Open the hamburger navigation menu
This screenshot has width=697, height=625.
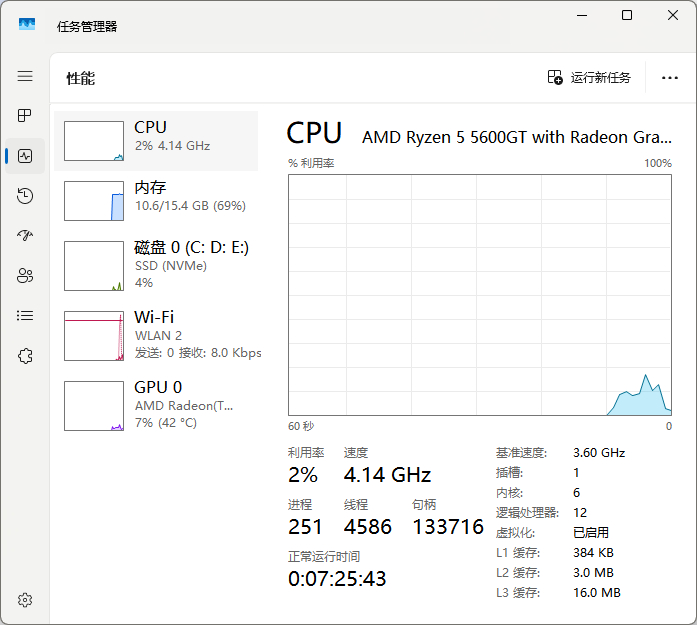25,76
